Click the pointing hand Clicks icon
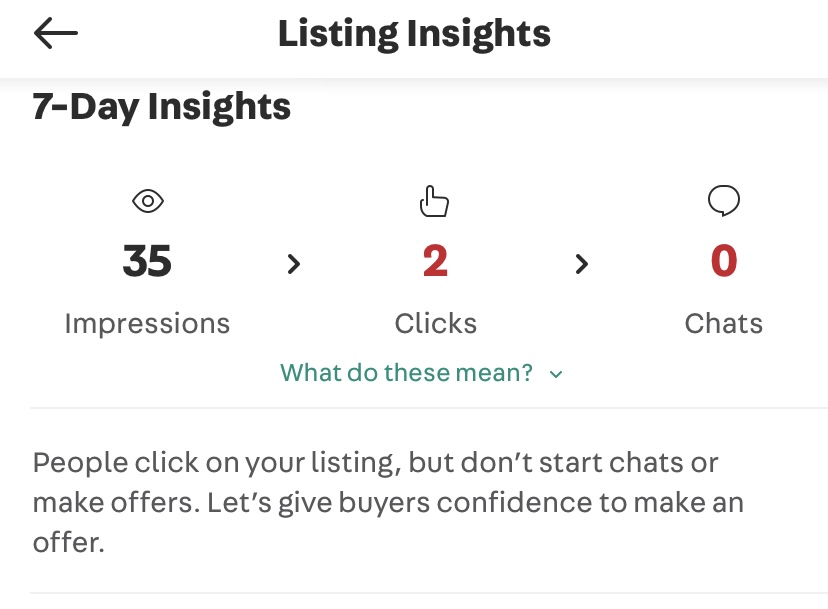The image size is (828, 609). click(434, 201)
